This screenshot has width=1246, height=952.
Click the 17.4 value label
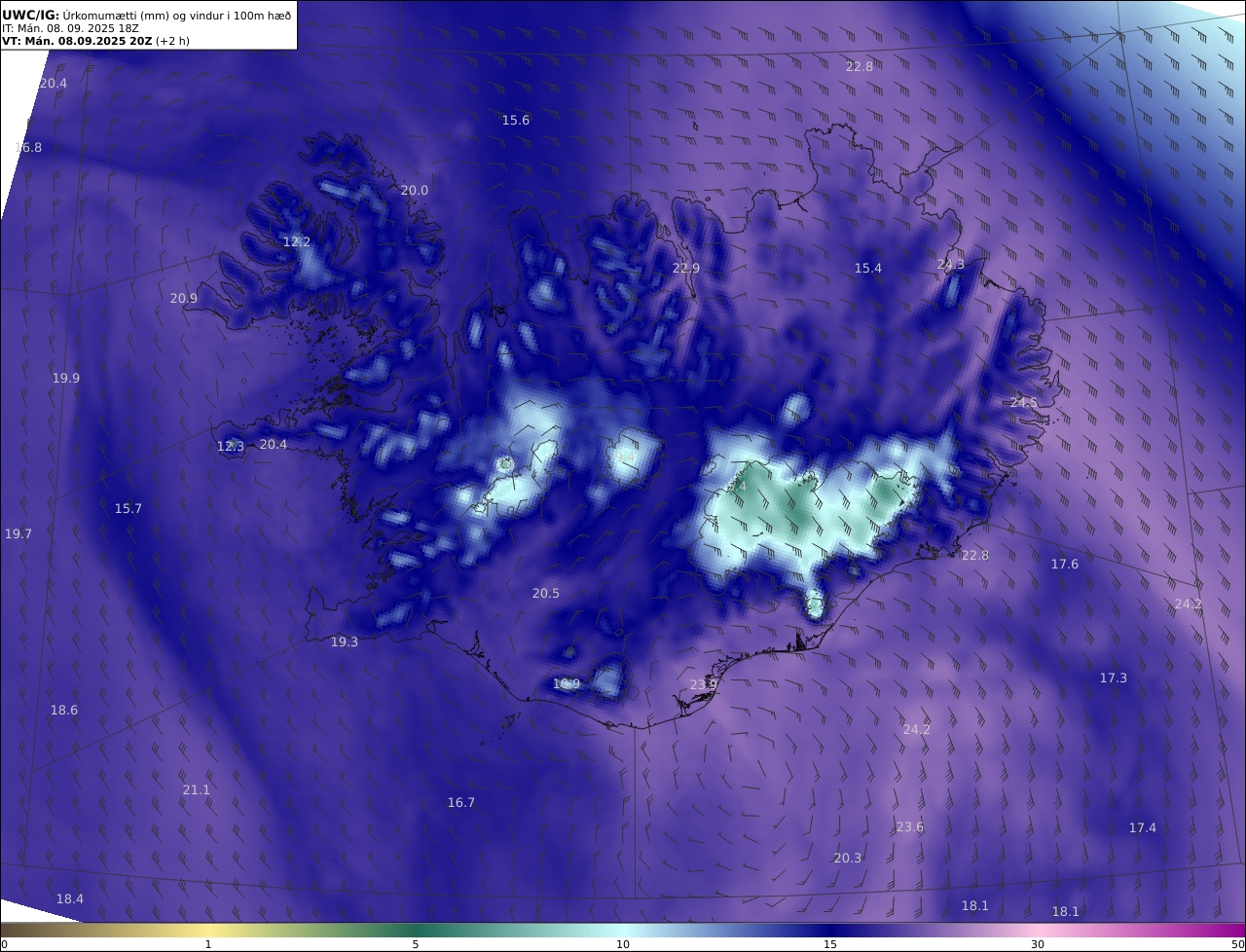1143,828
